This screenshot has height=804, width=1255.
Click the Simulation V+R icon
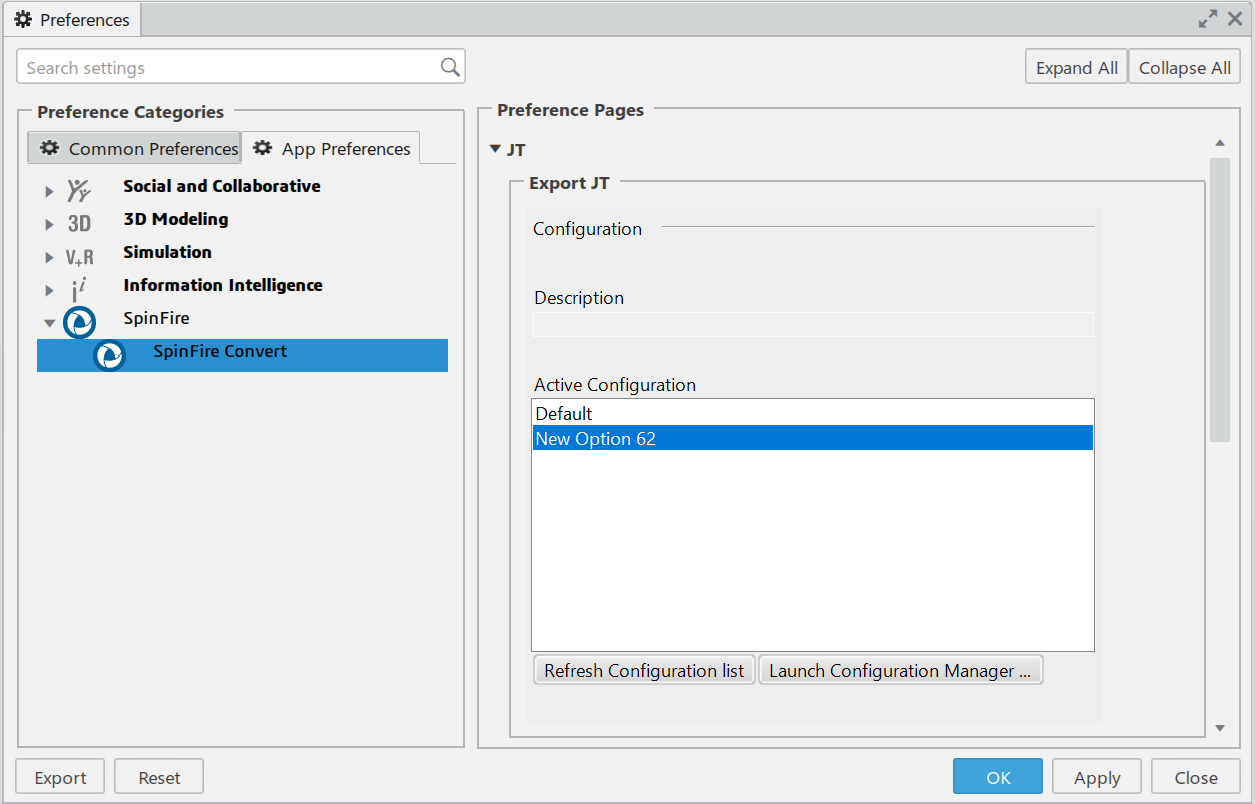point(79,257)
